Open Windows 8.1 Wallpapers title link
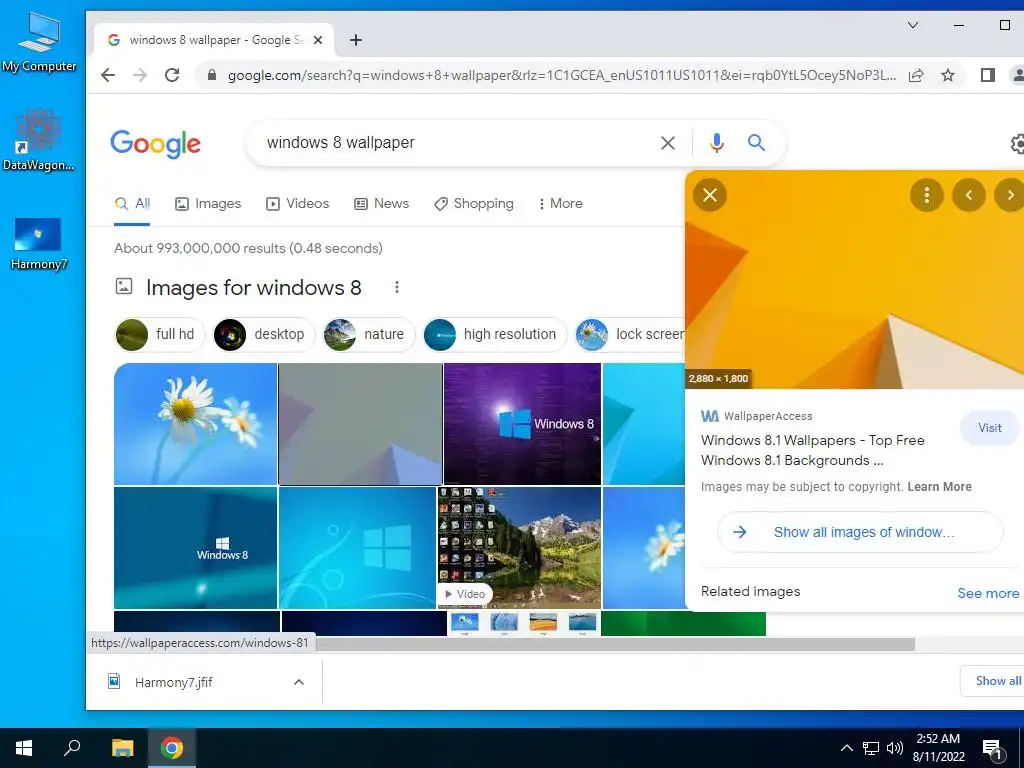The image size is (1024, 768). 812,450
